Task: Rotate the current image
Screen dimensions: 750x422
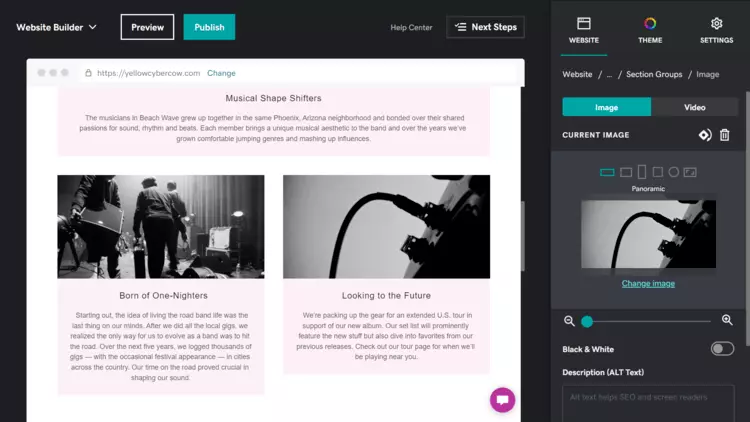Action: click(x=705, y=135)
